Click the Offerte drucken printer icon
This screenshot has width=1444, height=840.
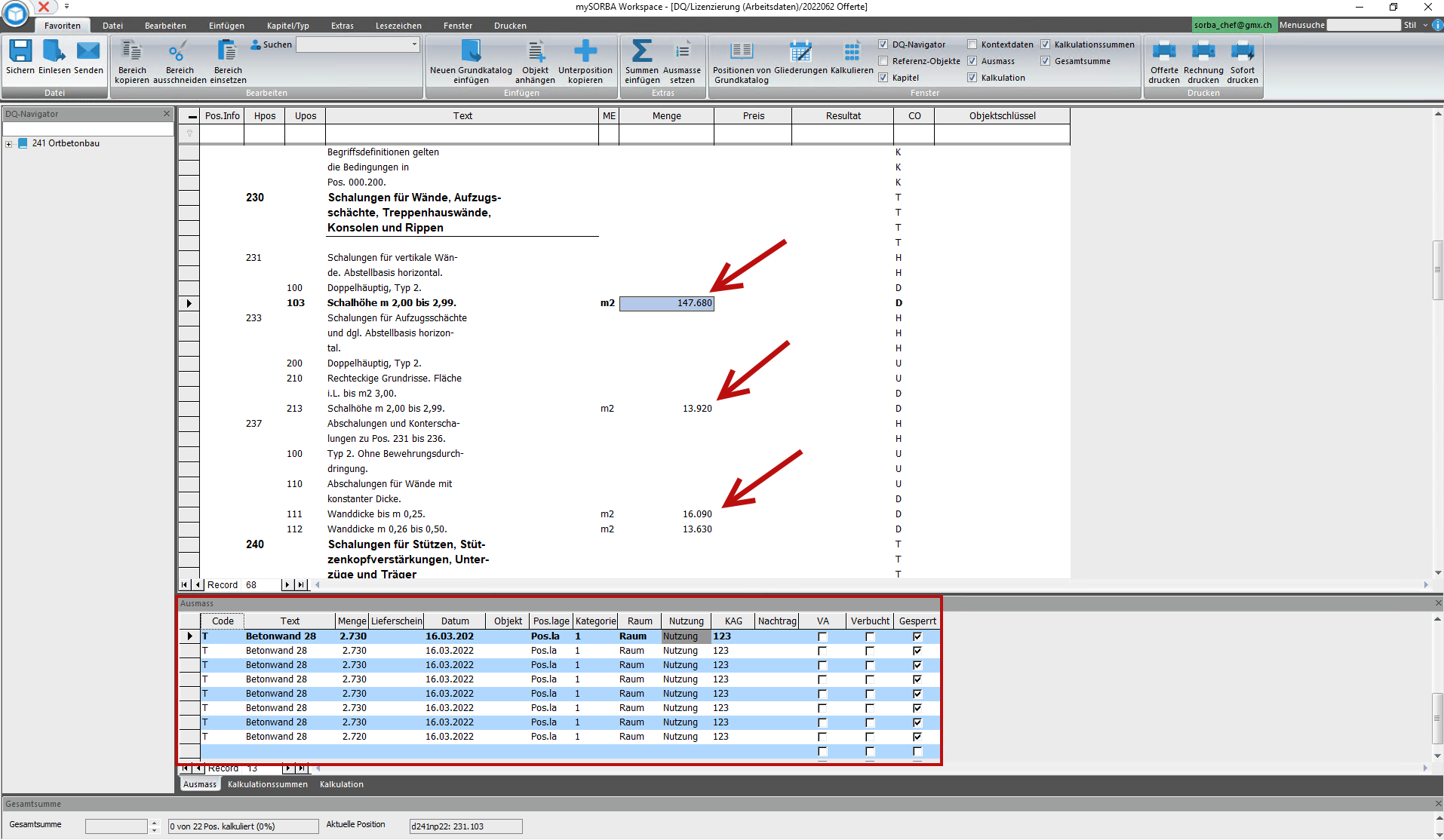tap(1163, 51)
